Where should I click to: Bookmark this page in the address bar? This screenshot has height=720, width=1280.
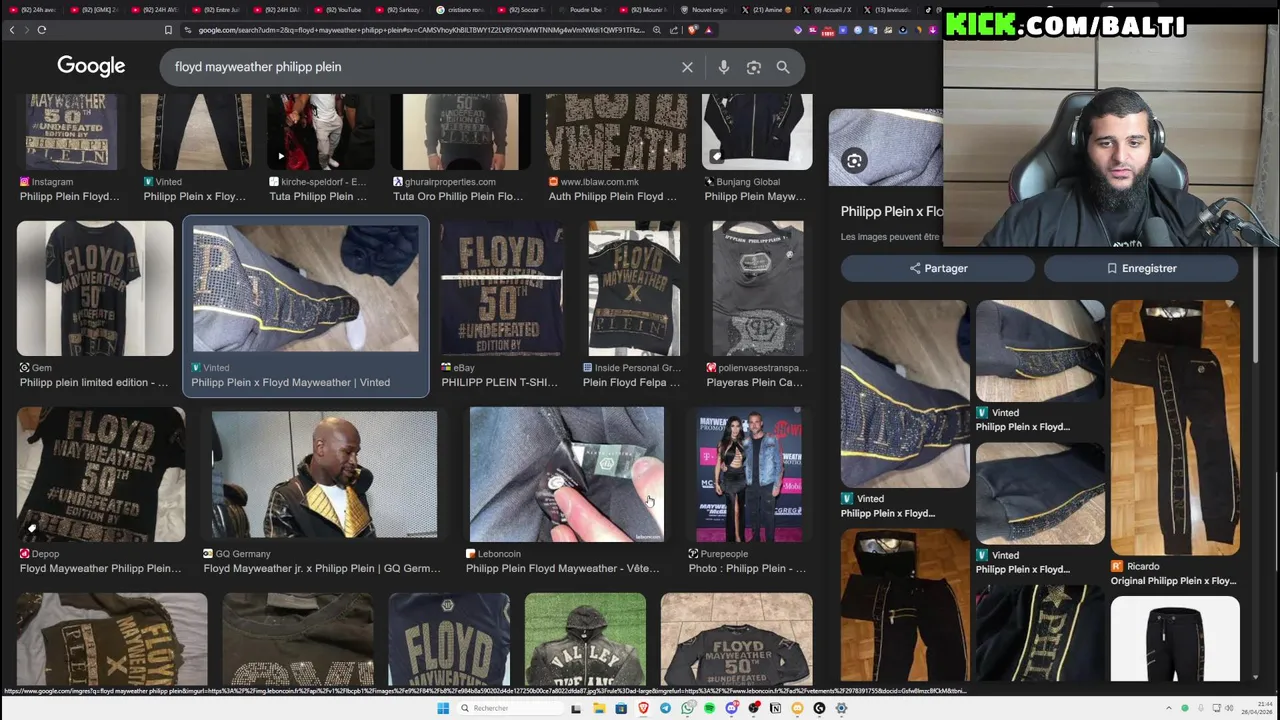168,30
